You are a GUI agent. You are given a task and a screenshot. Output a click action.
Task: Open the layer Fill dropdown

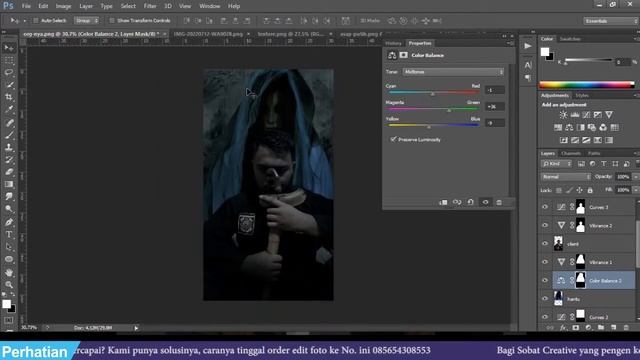pos(635,190)
